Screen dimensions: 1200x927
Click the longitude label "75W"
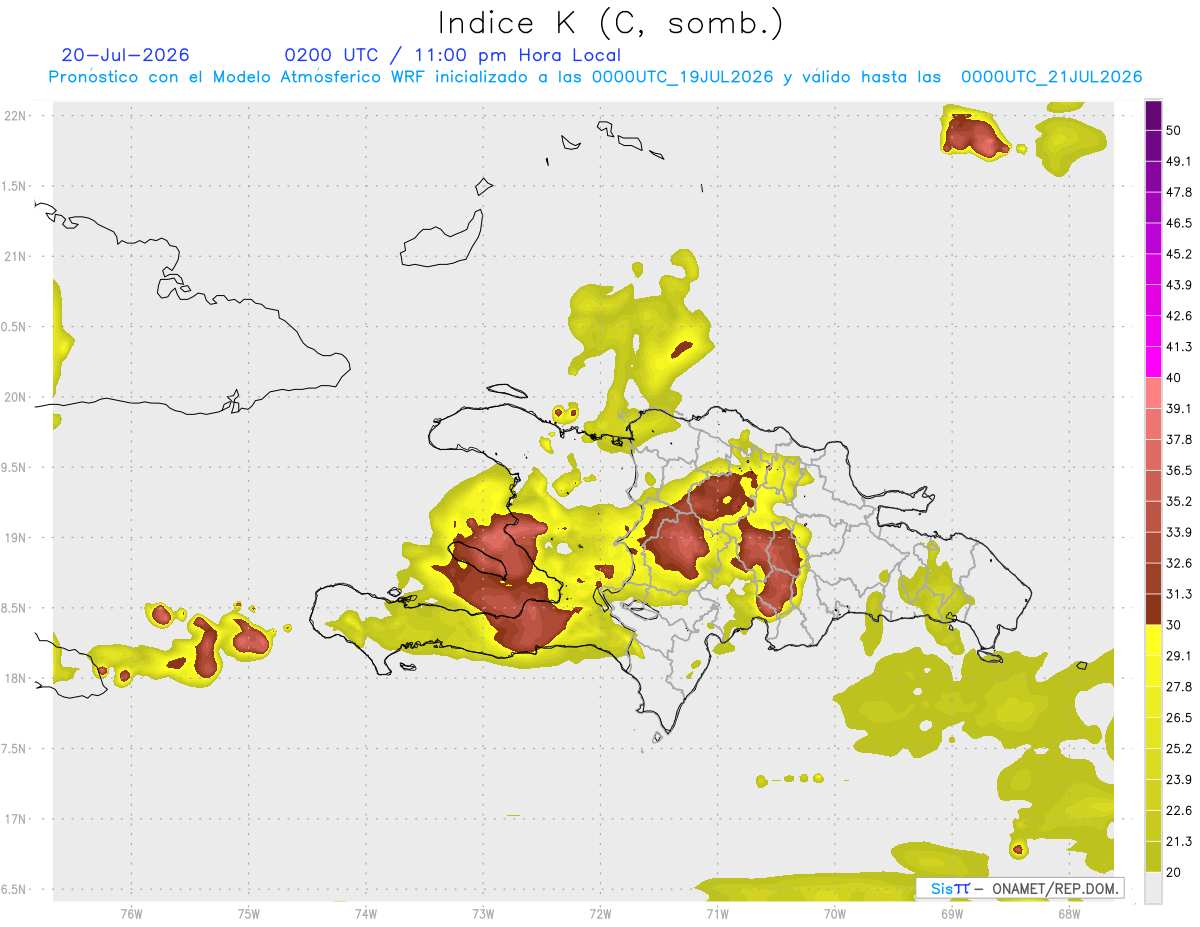pos(249,913)
